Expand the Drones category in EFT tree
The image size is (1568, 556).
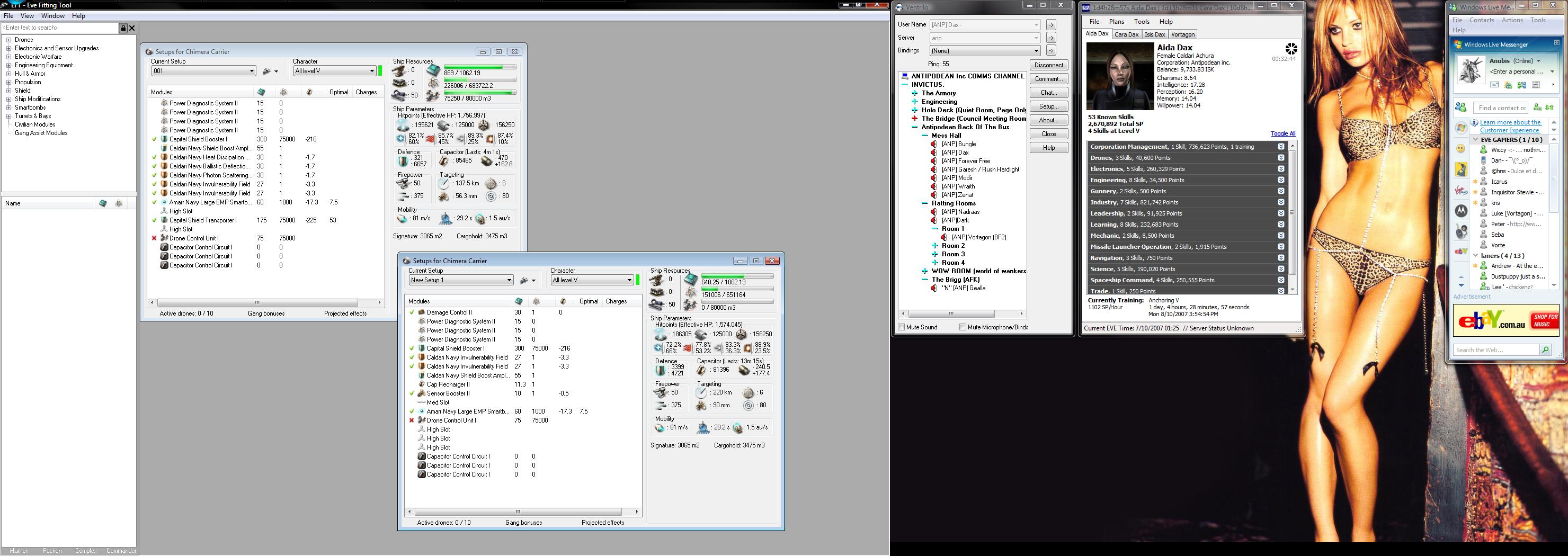click(9, 40)
